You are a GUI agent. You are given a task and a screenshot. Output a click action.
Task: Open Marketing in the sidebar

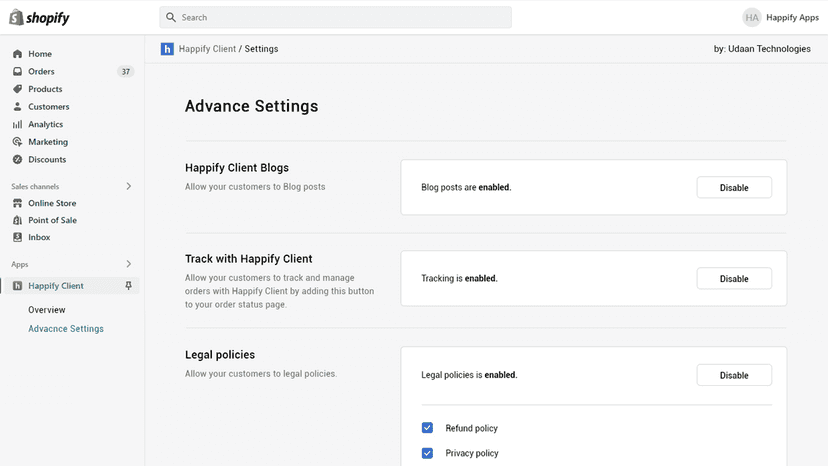[x=48, y=142]
